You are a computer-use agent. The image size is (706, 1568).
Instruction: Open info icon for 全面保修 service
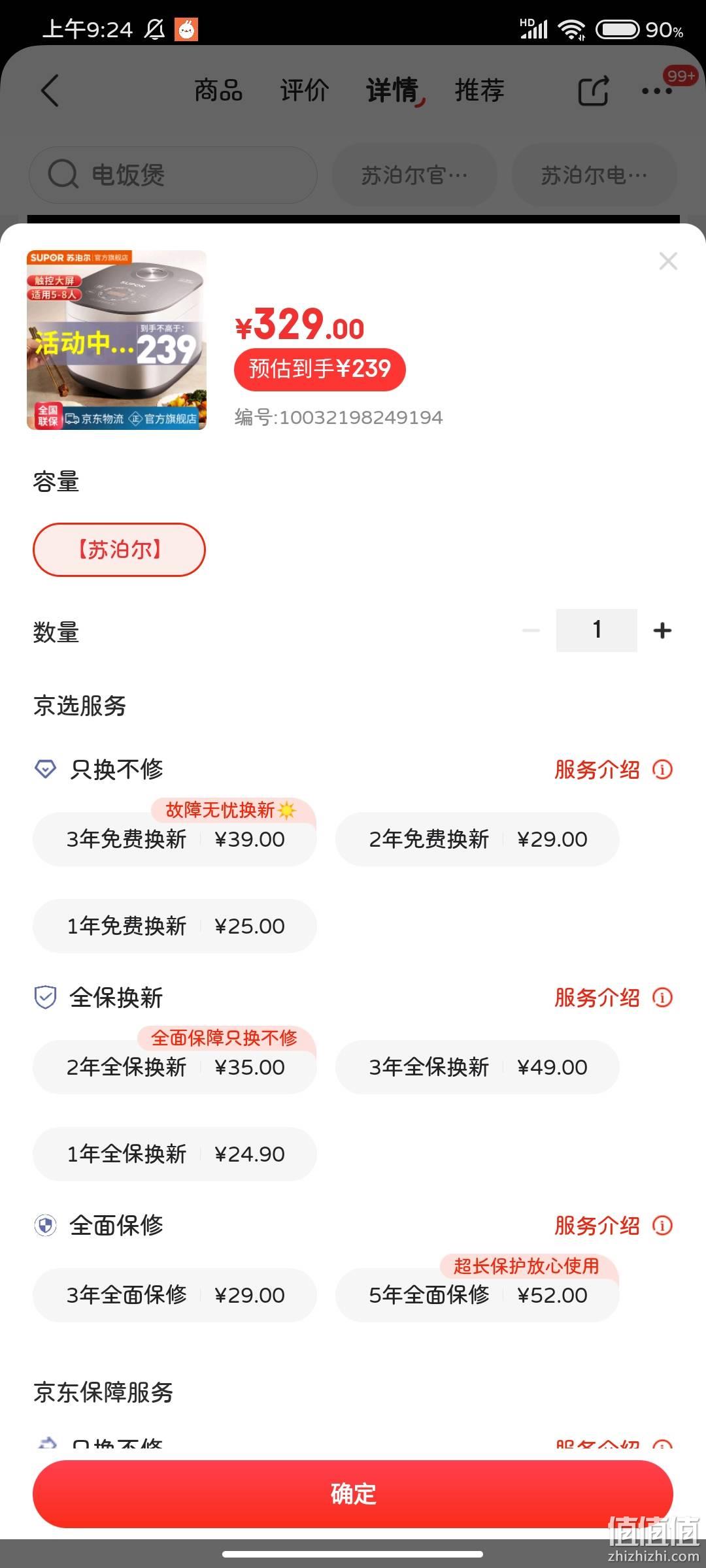pos(662,1226)
